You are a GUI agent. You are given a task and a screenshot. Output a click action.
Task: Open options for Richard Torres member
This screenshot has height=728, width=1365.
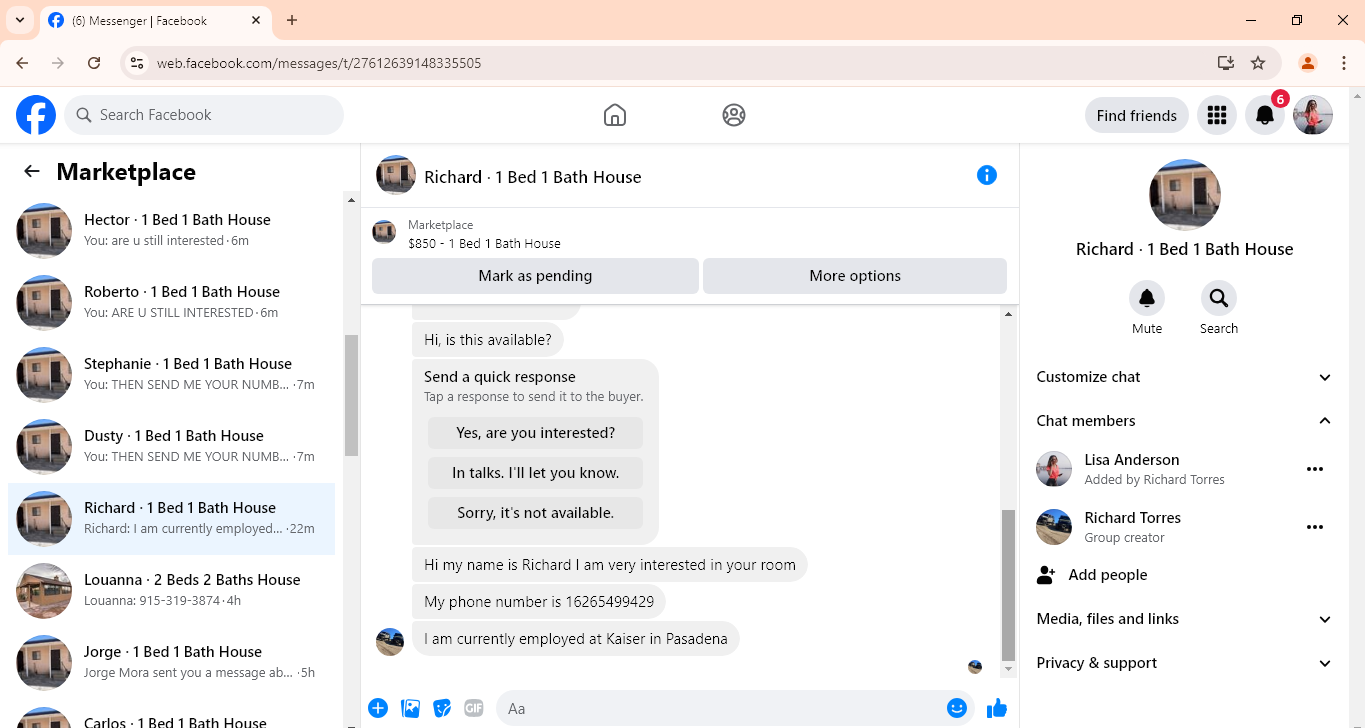click(x=1315, y=527)
